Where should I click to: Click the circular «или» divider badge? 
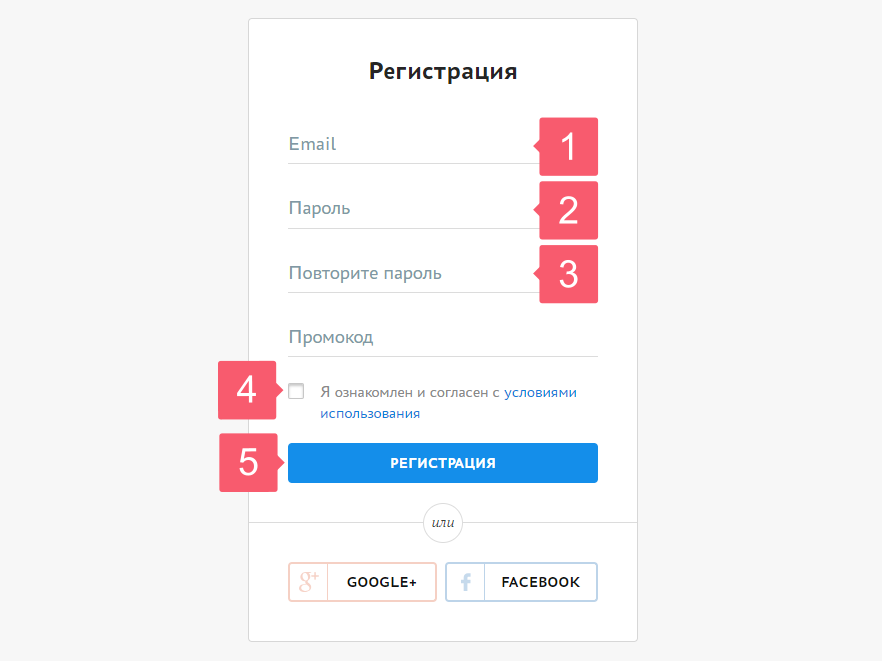(443, 523)
